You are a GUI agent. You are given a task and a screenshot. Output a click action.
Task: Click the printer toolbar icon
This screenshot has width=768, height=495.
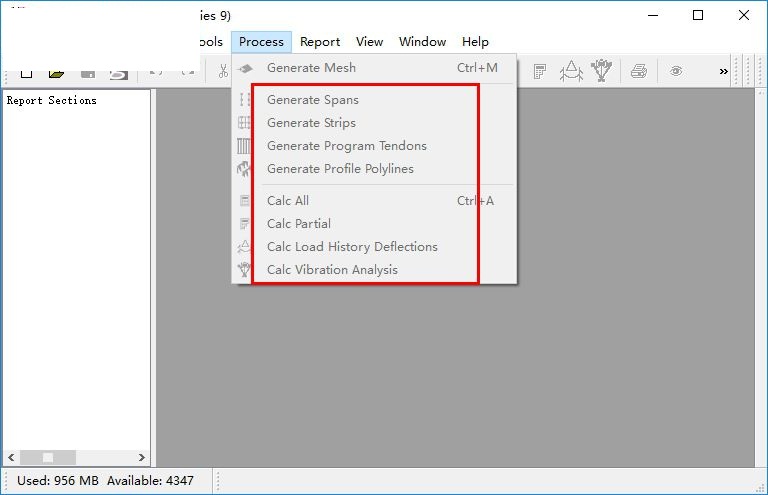(639, 71)
